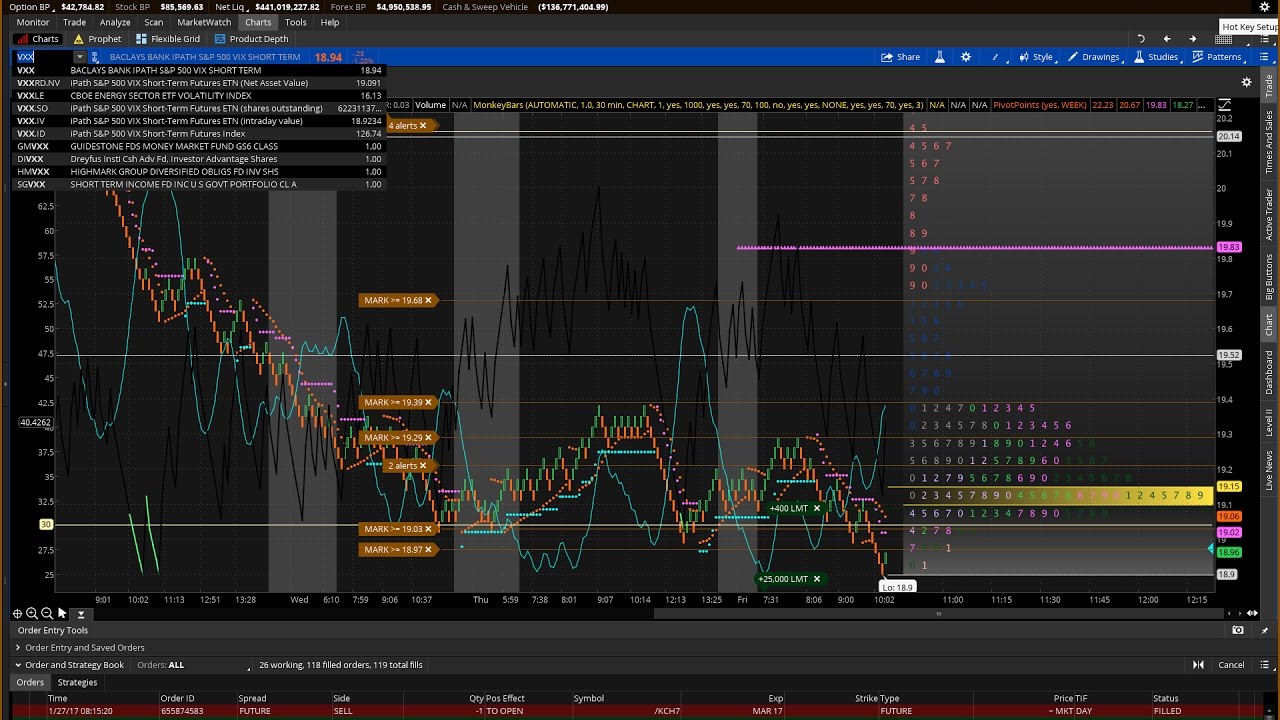Open the Trade tab

pyautogui.click(x=74, y=22)
